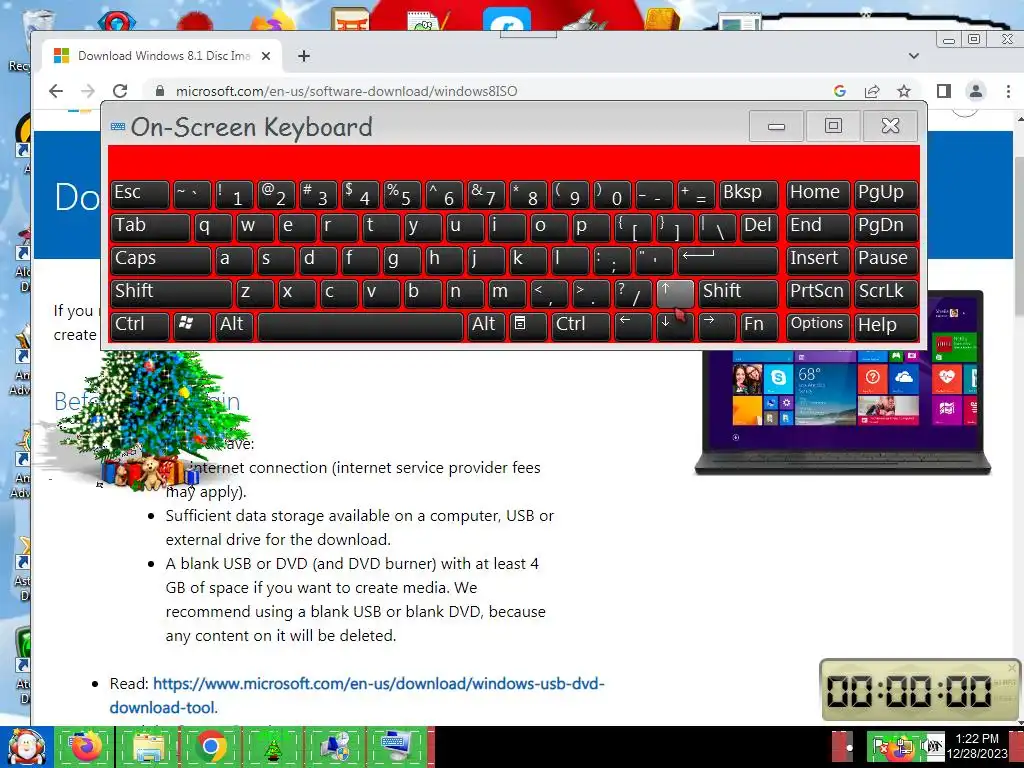Open the On-Screen Keyboard Options
The image size is (1024, 768).
(818, 326)
